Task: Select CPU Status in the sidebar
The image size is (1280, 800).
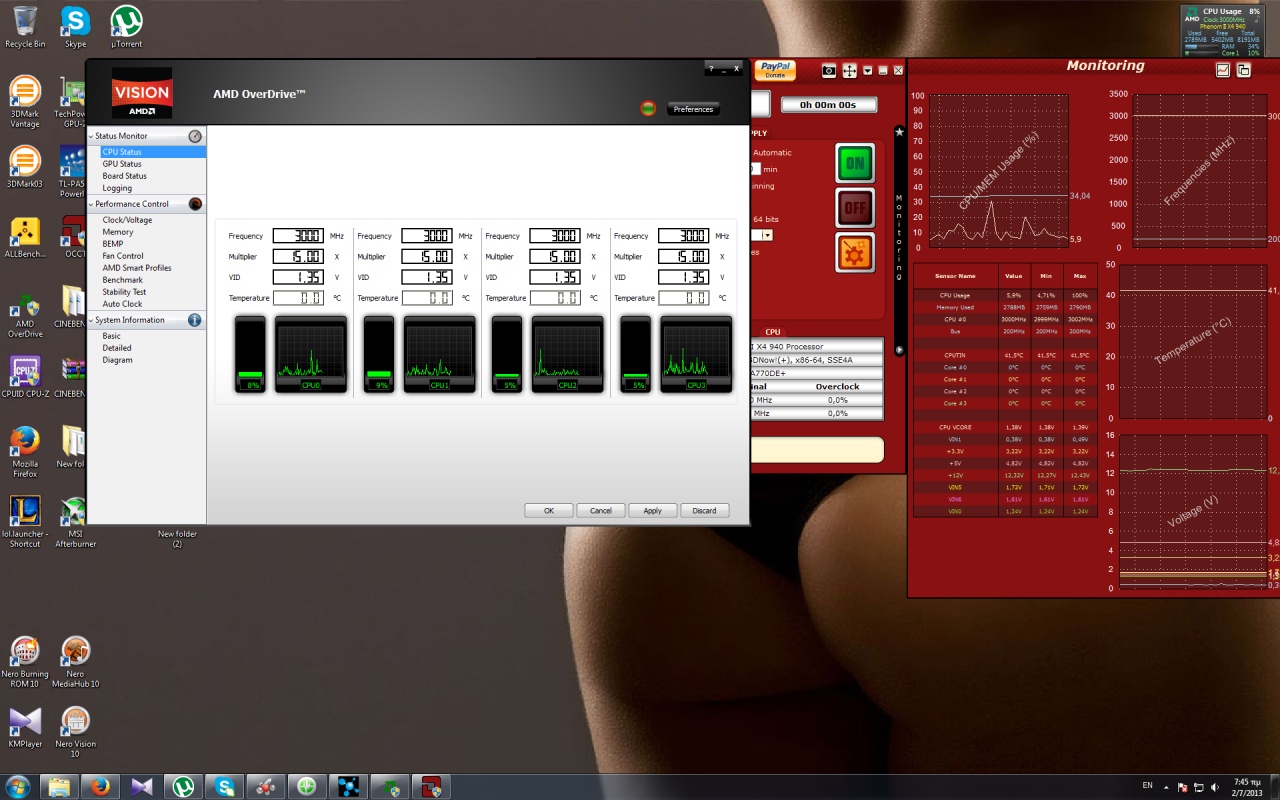Action: click(153, 152)
